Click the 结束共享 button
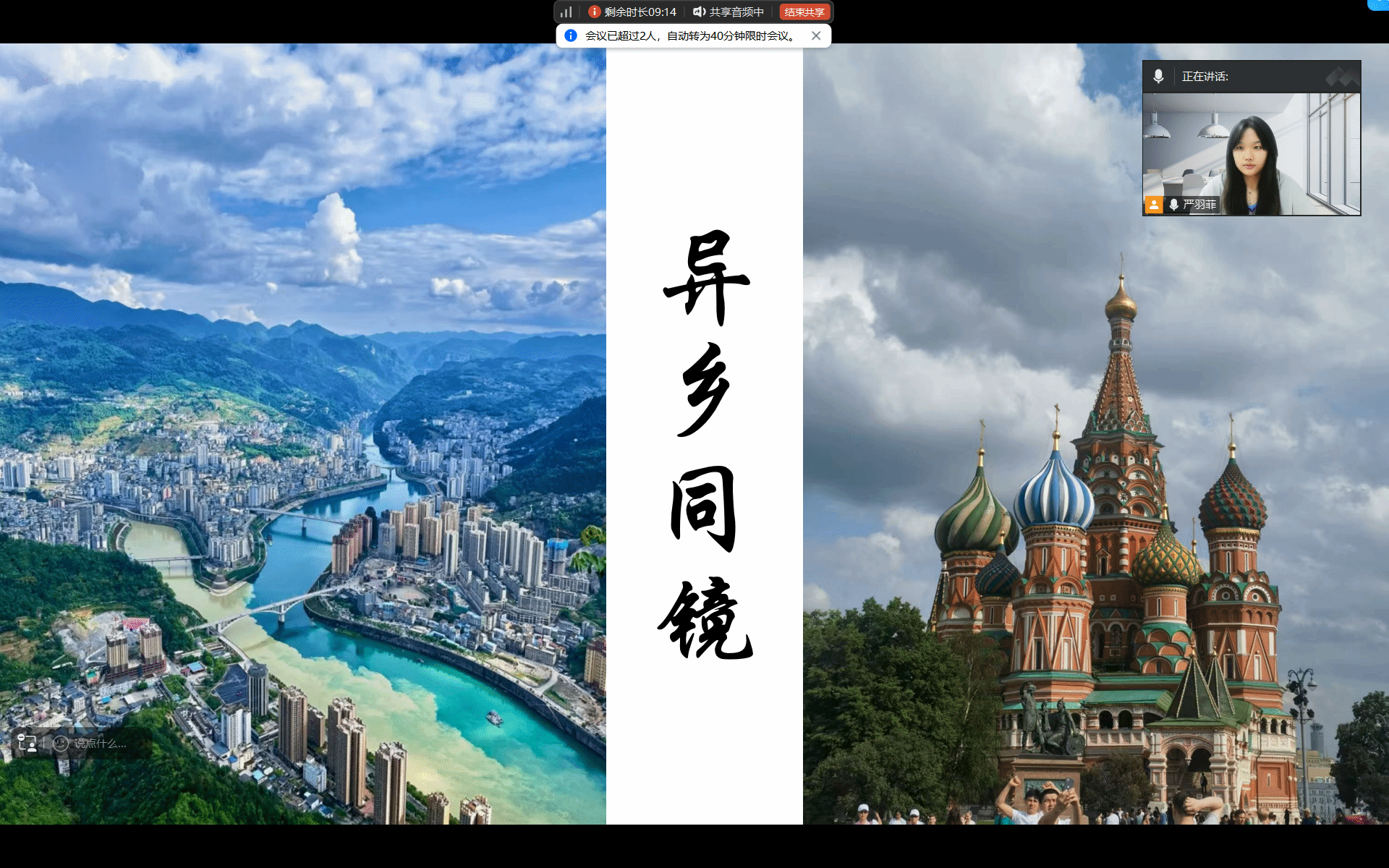Screen dimensions: 1389x868 [x=804, y=12]
